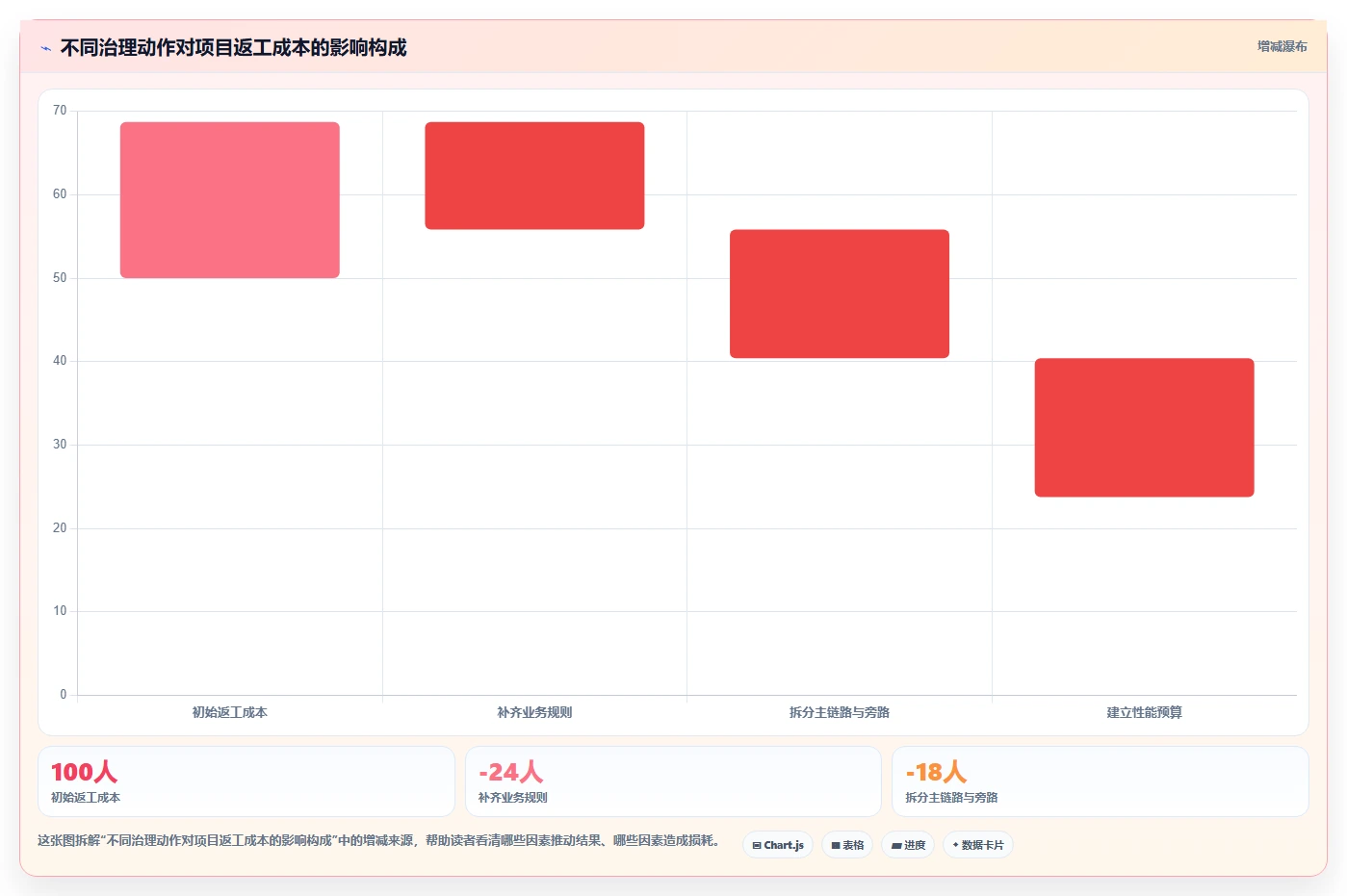Click the red 补齐业务规则 waterfall bar
Image resolution: width=1347 pixels, height=896 pixels.
click(534, 176)
